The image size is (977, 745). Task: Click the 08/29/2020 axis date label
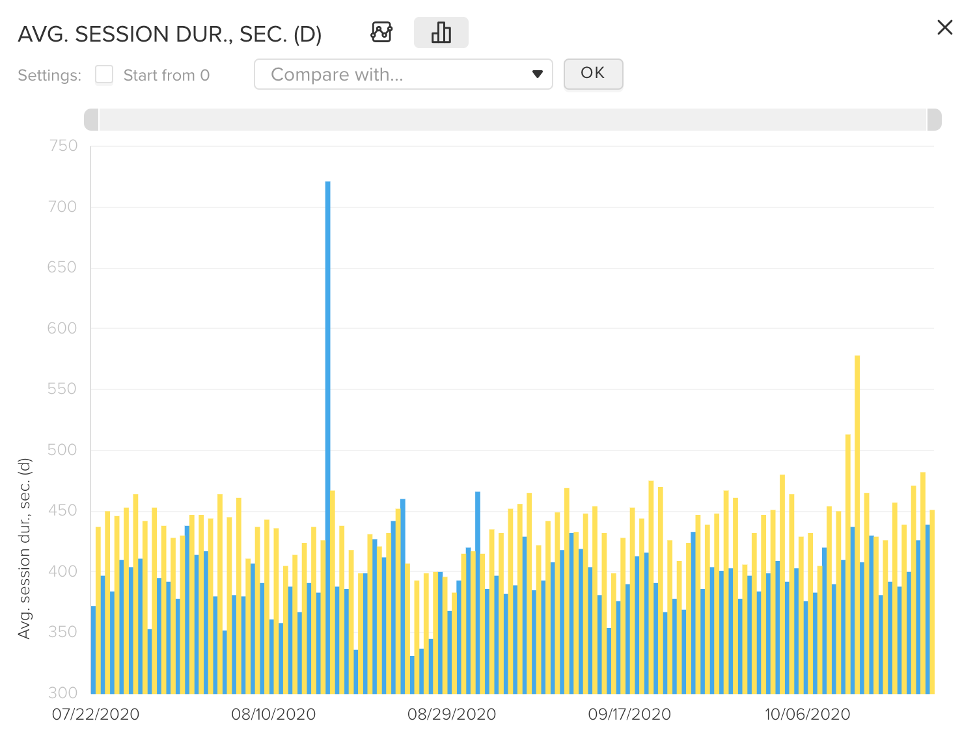[452, 714]
